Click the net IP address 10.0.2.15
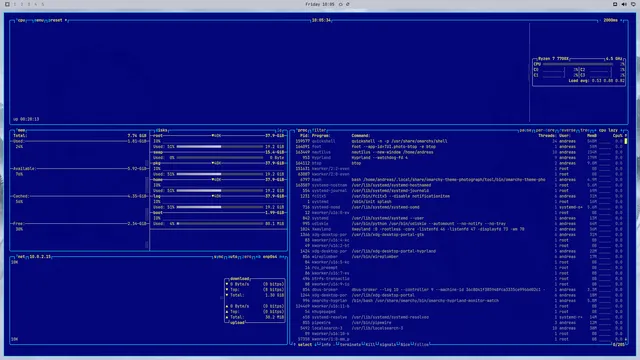 (40, 257)
